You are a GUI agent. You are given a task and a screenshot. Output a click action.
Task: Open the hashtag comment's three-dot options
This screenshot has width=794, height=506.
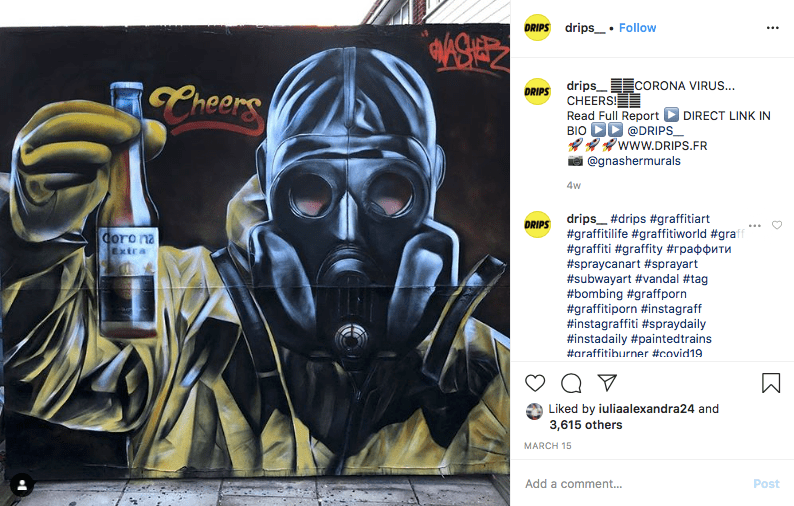coord(755,225)
